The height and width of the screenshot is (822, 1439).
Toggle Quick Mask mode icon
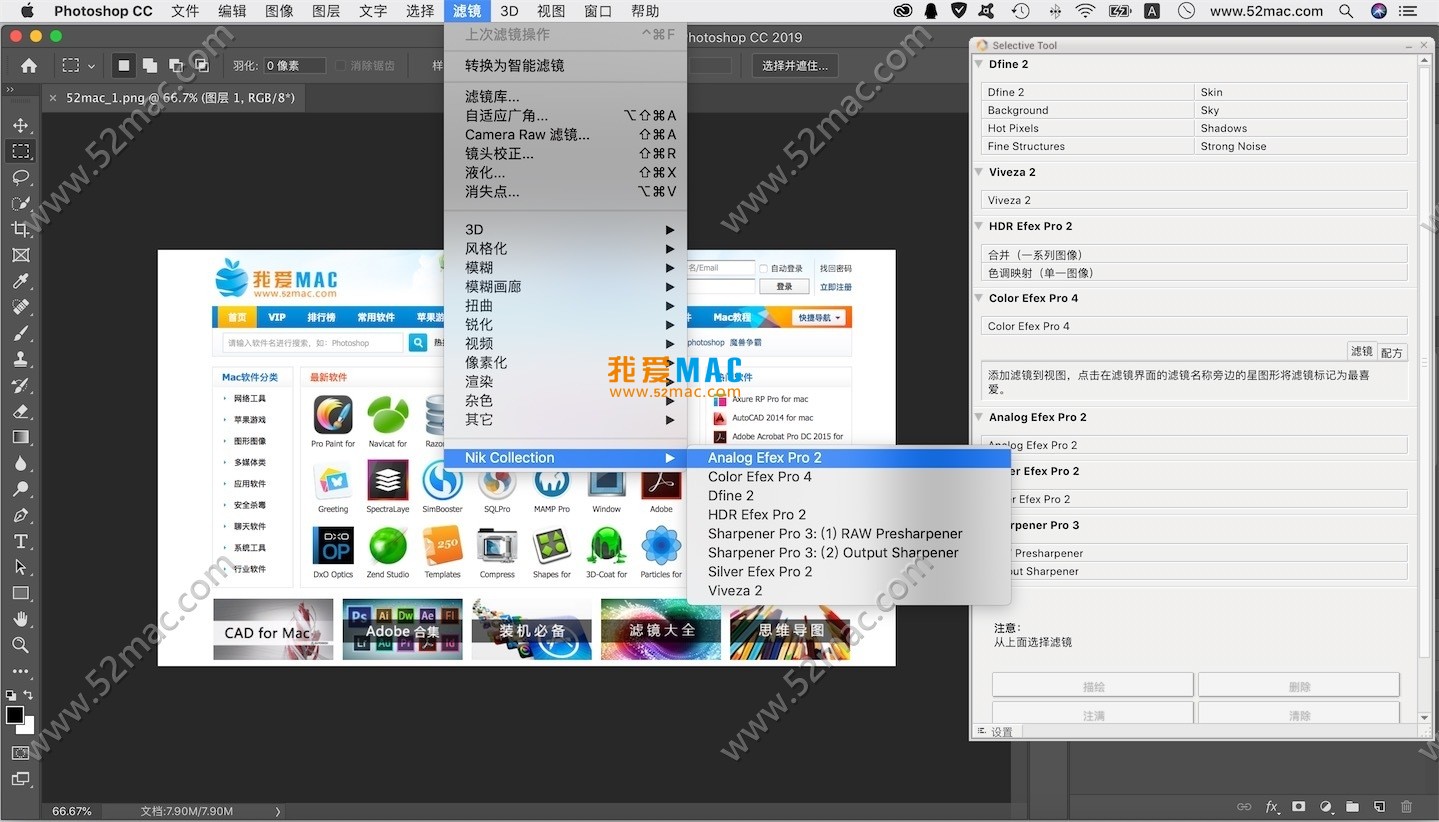20,753
